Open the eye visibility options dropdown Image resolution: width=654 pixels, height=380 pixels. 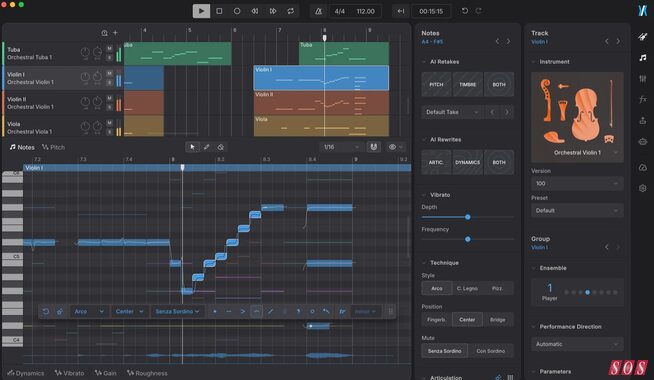(x=395, y=147)
